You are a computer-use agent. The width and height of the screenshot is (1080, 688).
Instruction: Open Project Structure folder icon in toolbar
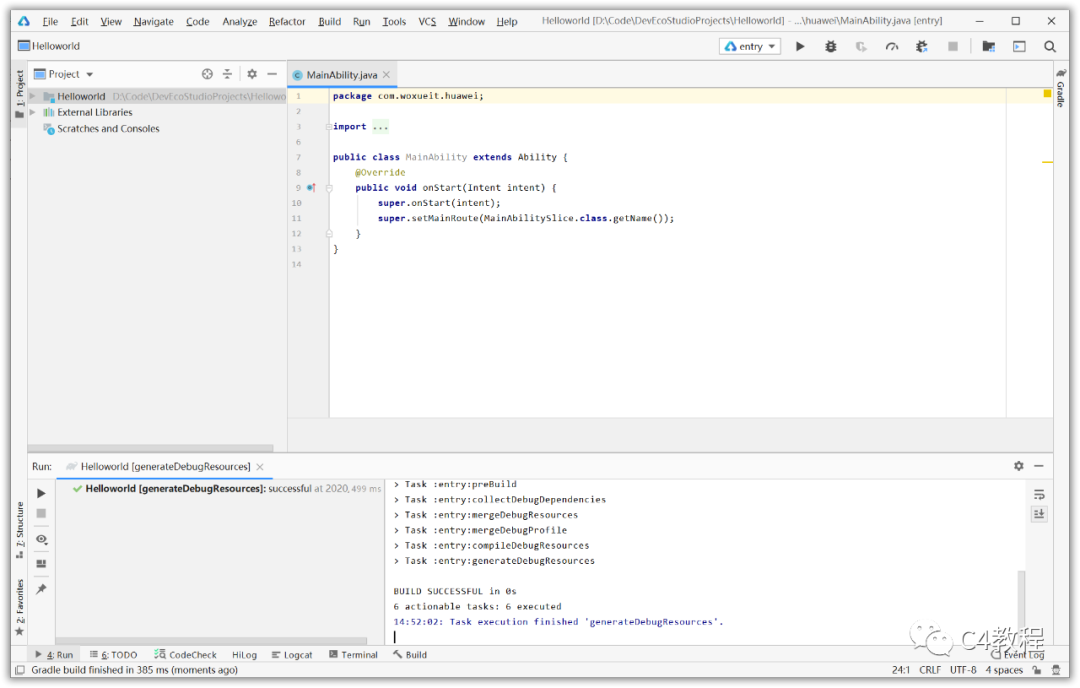click(988, 46)
